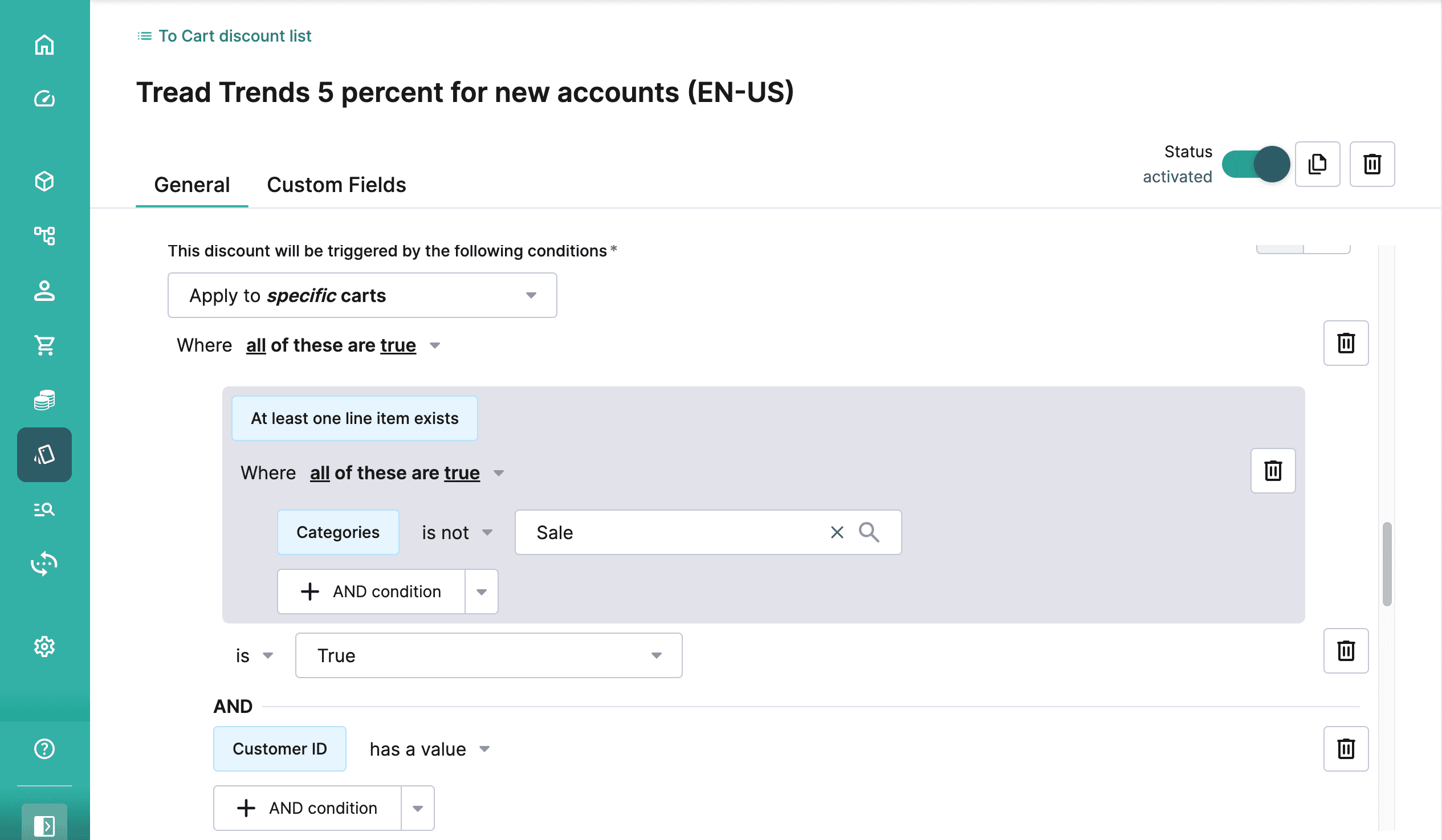Open nested AND condition split arrow
The width and height of the screenshot is (1442, 840).
481,592
